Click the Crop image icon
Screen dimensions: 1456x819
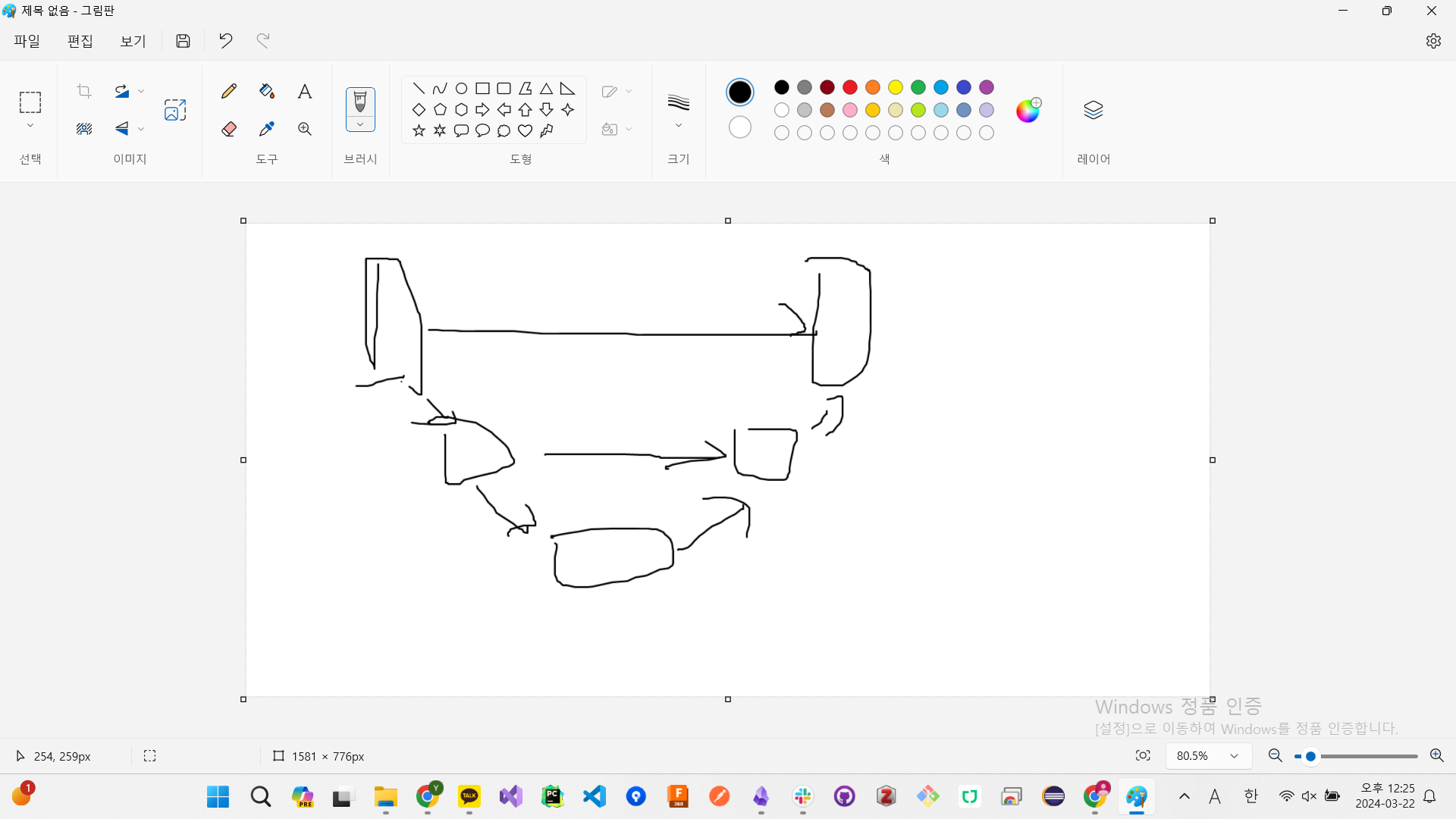point(84,92)
